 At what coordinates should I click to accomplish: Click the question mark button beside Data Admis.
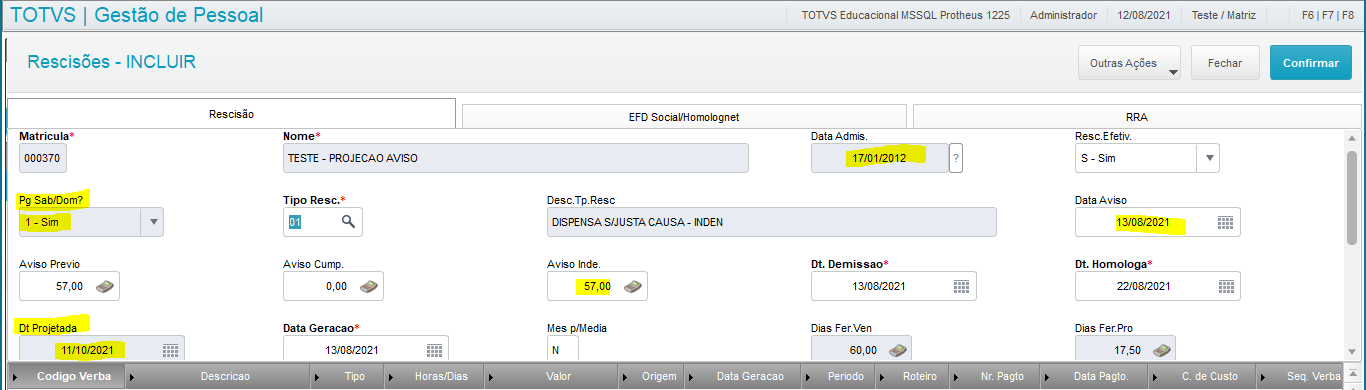[956, 158]
